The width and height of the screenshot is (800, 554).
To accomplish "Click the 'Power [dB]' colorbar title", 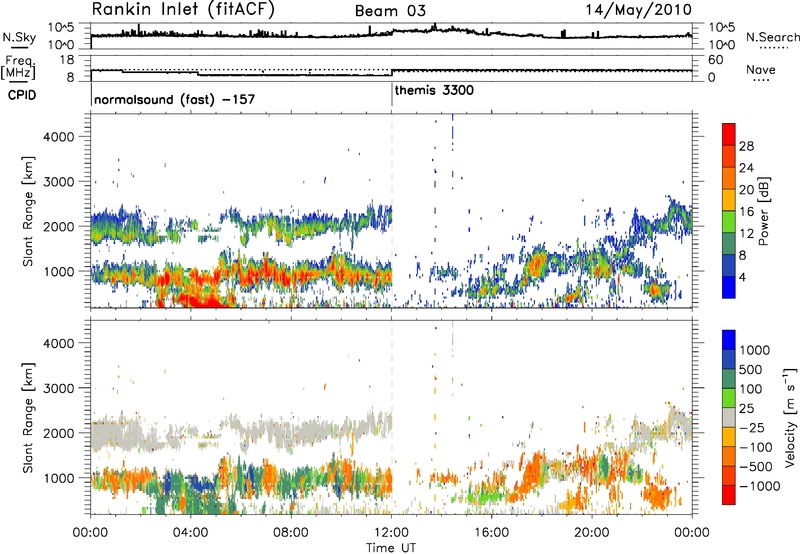I will coord(764,211).
